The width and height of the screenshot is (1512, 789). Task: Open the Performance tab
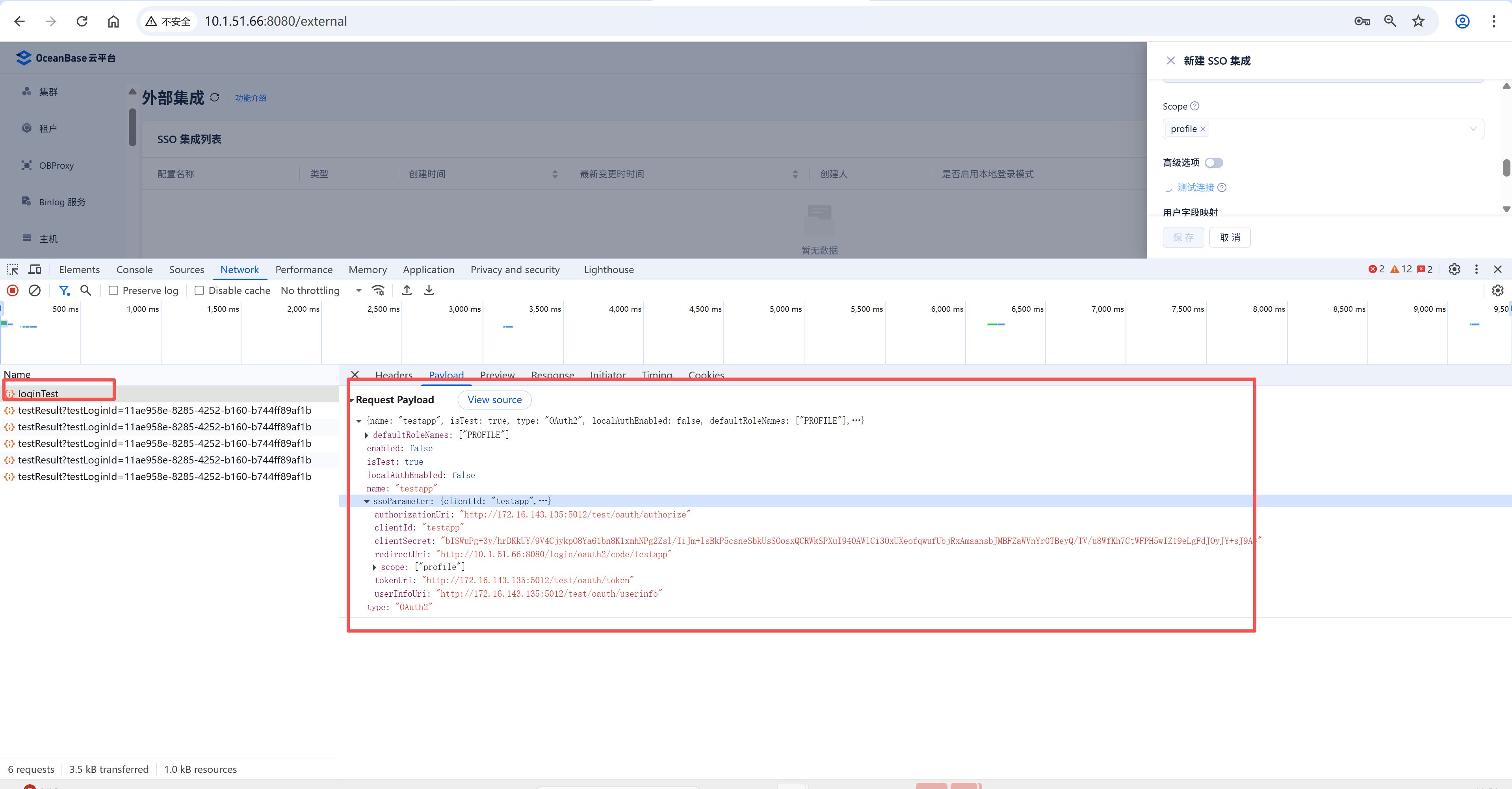click(x=304, y=270)
